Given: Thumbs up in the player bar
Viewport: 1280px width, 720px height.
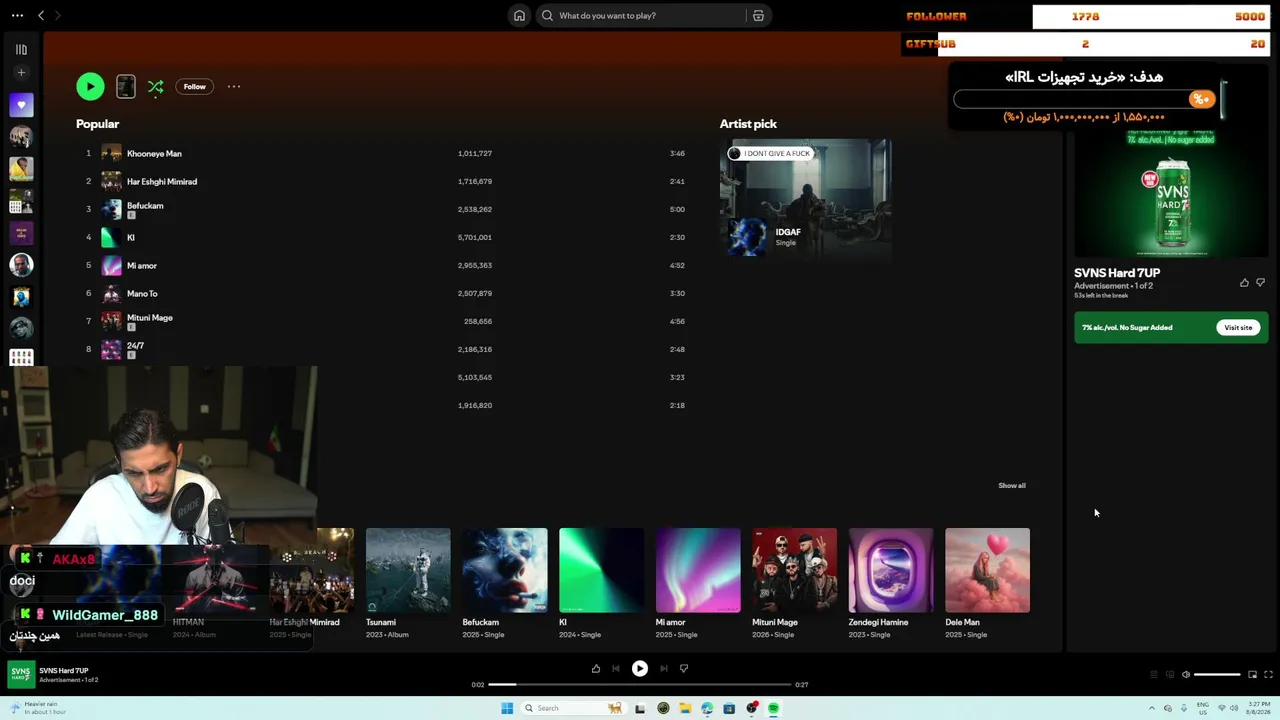Looking at the screenshot, I should tap(596, 669).
